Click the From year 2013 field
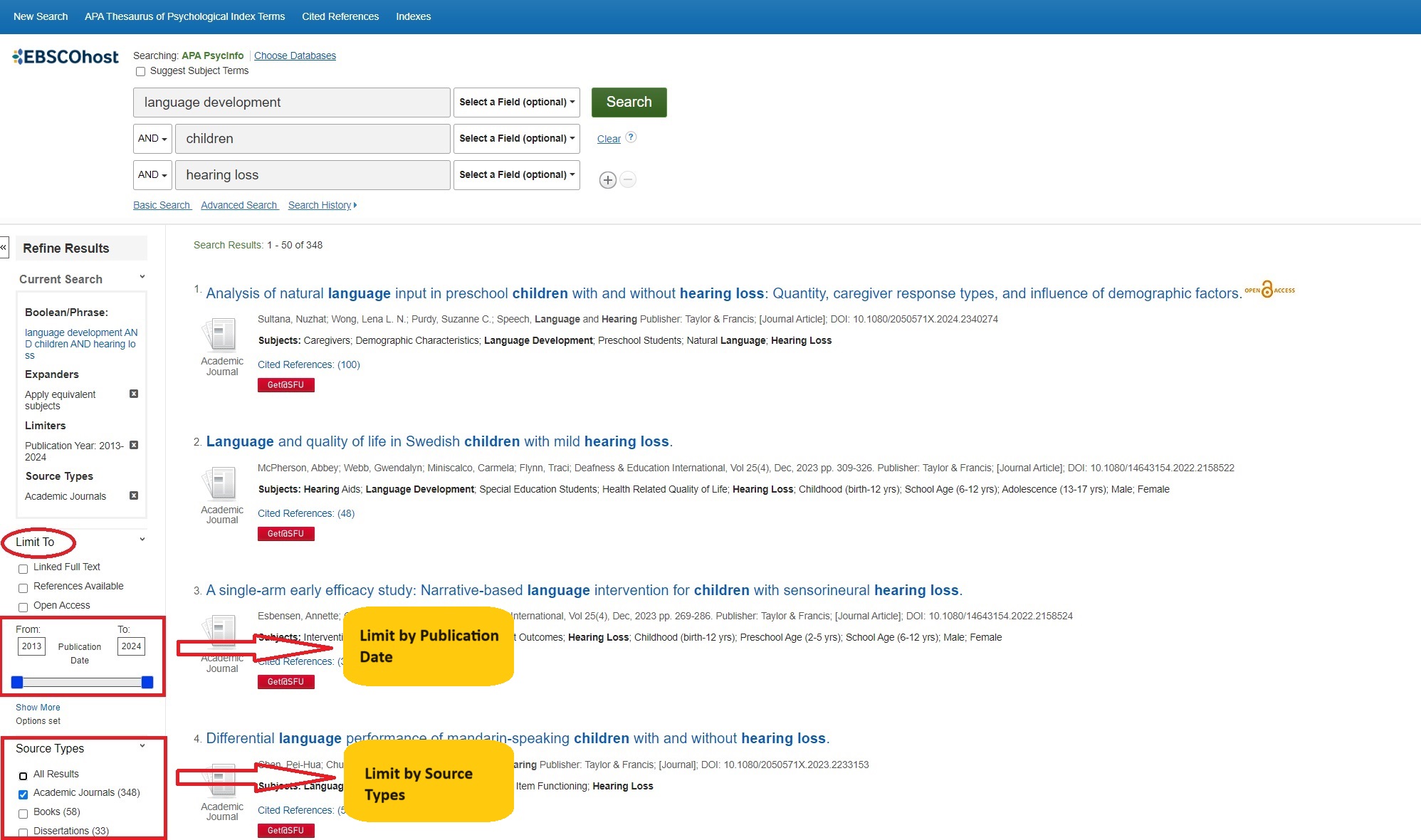The height and width of the screenshot is (840, 1421). 31,646
